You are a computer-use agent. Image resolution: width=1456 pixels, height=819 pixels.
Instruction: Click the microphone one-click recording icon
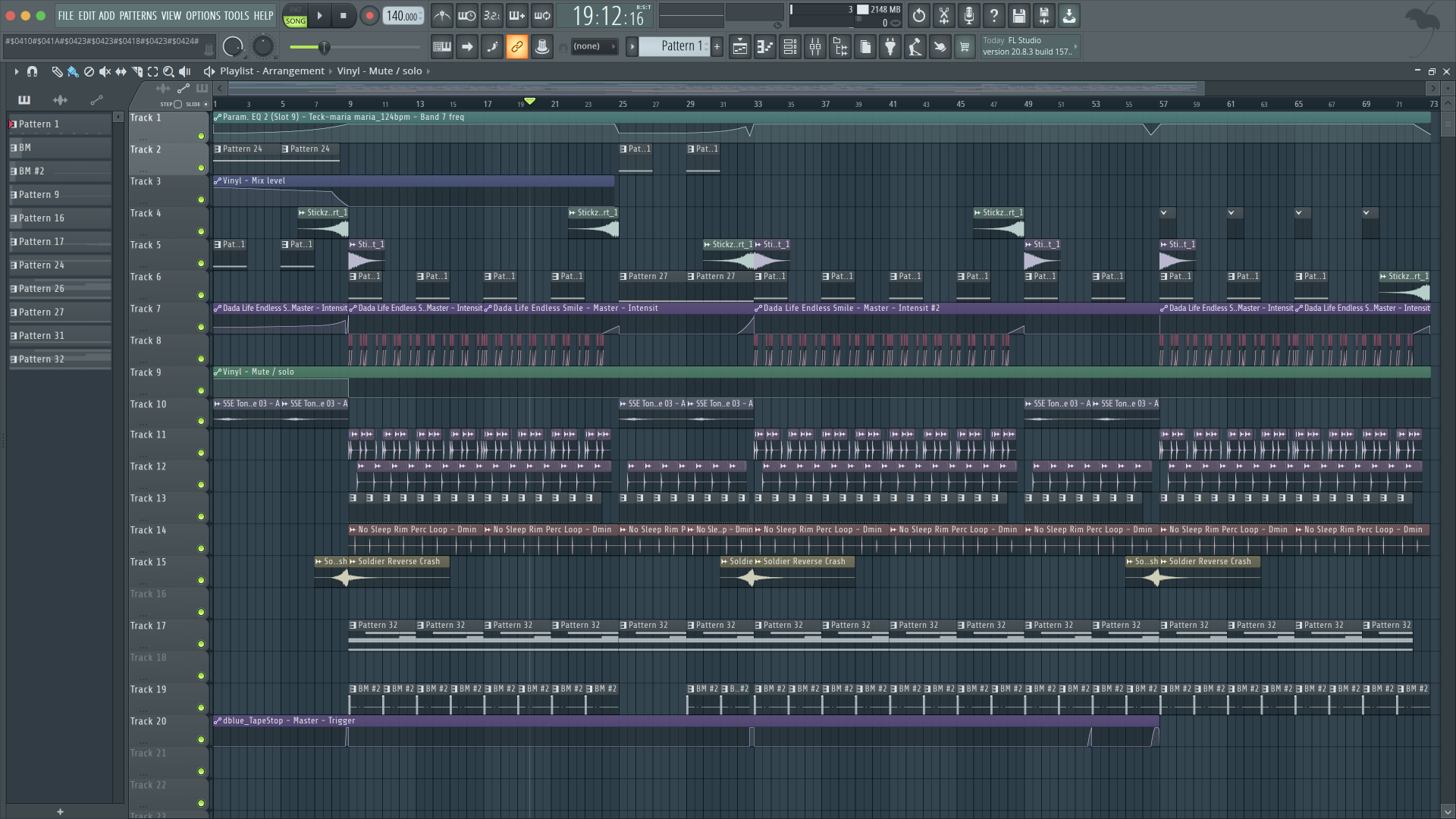[969, 15]
